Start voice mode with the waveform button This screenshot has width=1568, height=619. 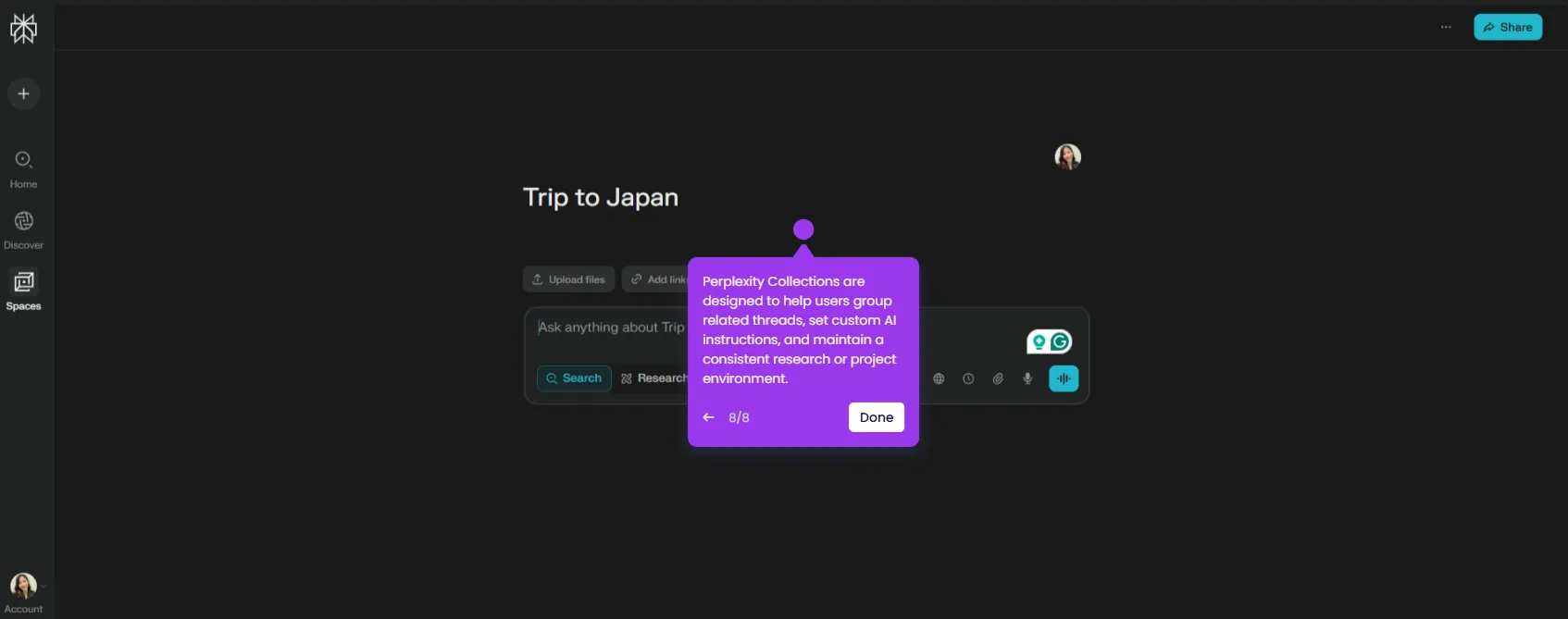[x=1064, y=378]
